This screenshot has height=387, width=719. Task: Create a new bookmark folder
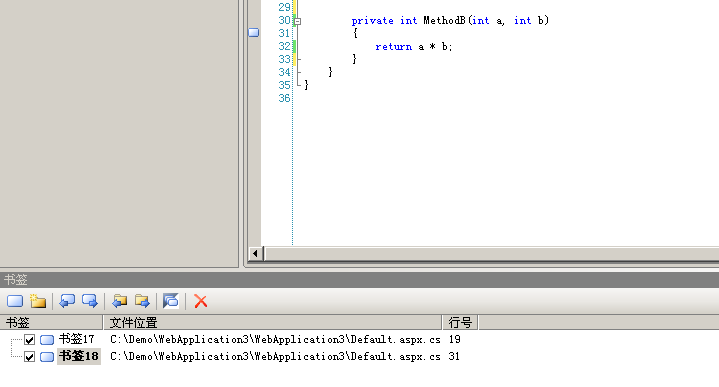pyautogui.click(x=38, y=301)
